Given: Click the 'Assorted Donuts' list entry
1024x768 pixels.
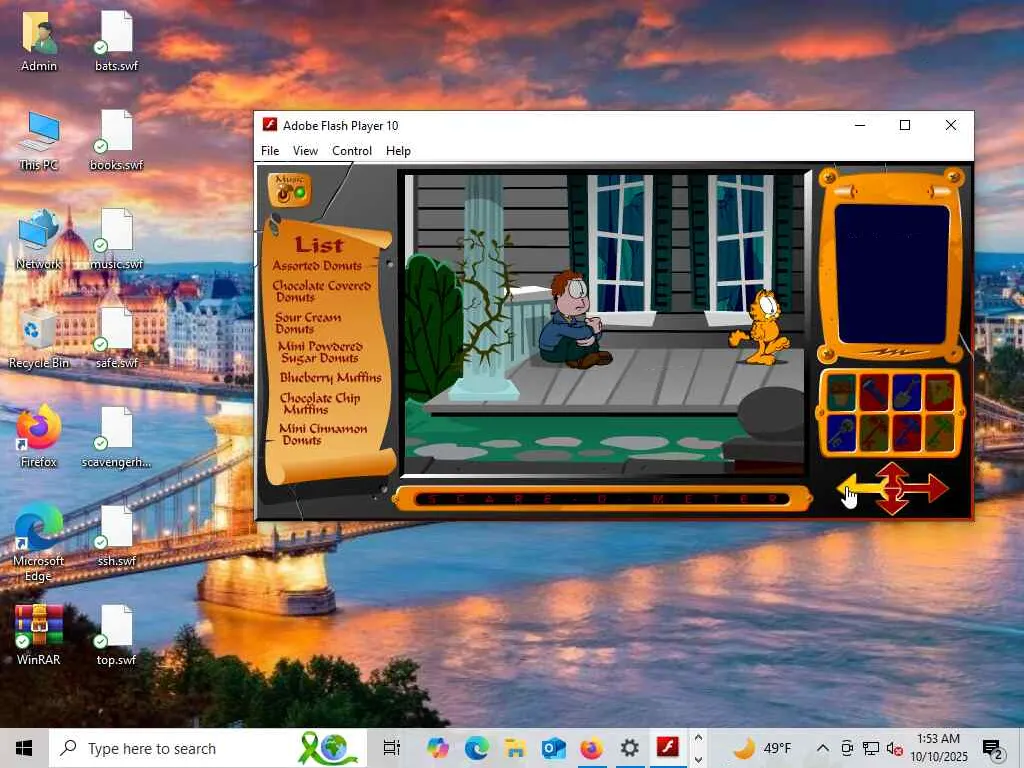Looking at the screenshot, I should (317, 266).
